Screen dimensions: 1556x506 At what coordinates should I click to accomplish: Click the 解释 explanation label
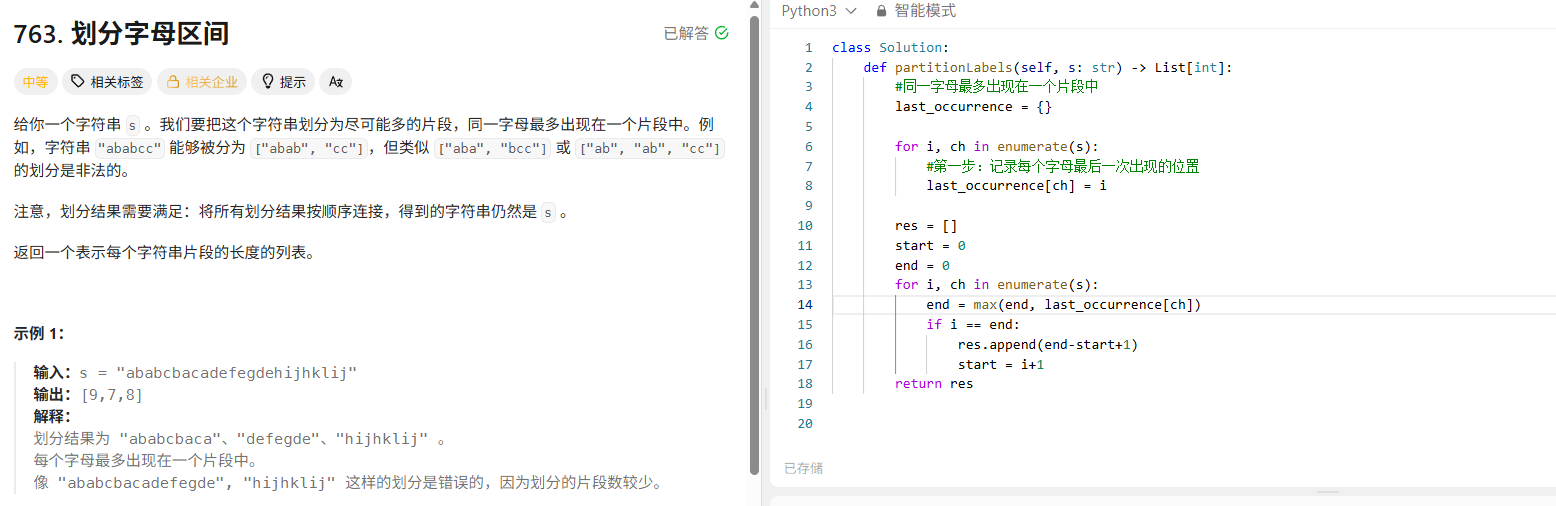[52, 416]
